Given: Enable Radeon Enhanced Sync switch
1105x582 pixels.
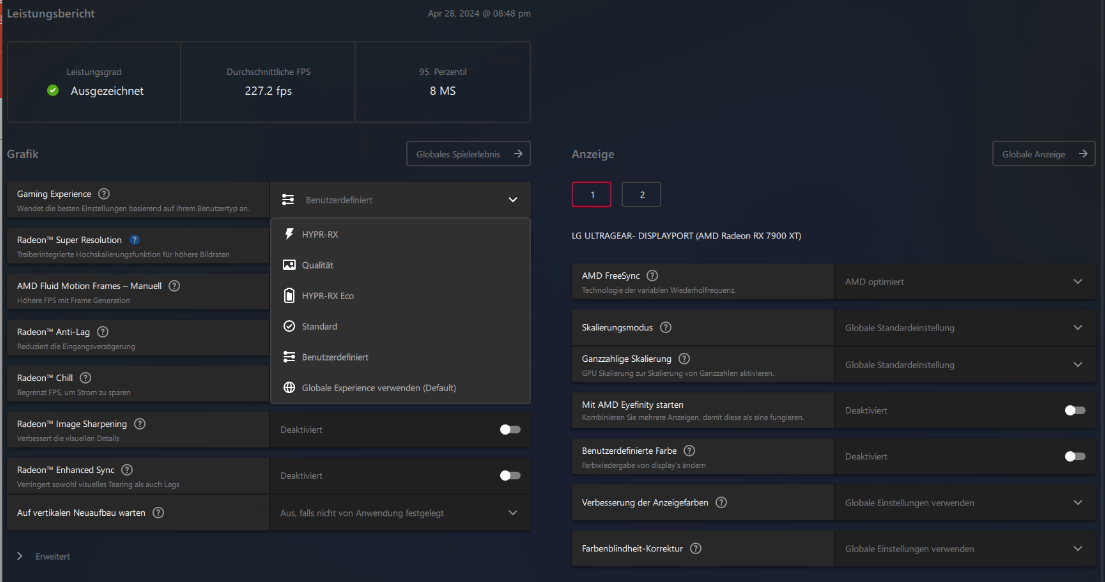Looking at the screenshot, I should (510, 476).
